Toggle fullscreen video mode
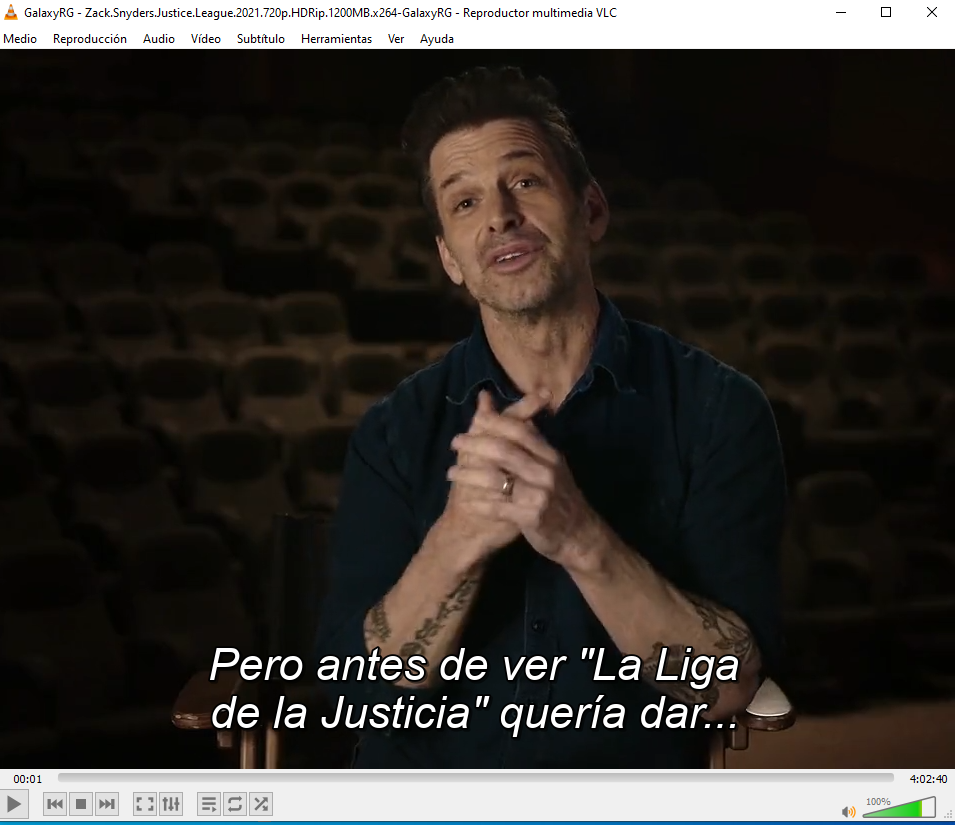 [x=144, y=804]
